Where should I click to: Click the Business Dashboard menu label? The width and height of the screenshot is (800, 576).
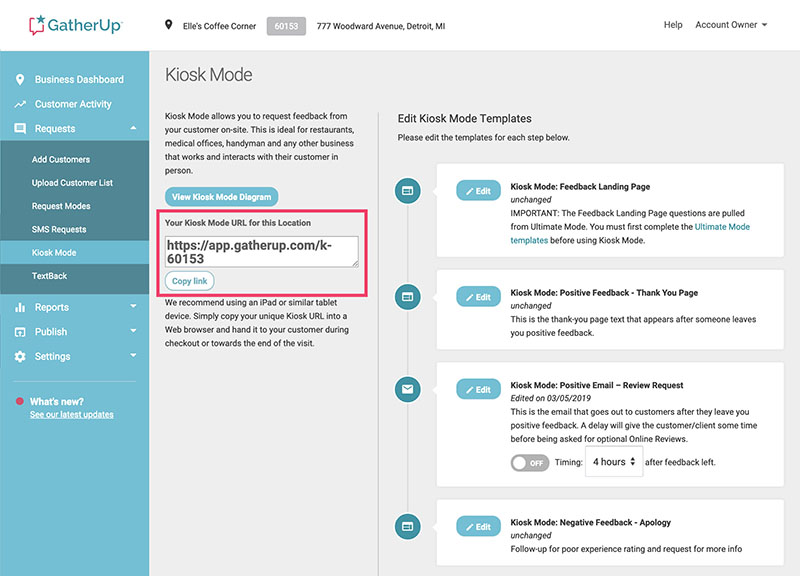click(79, 80)
